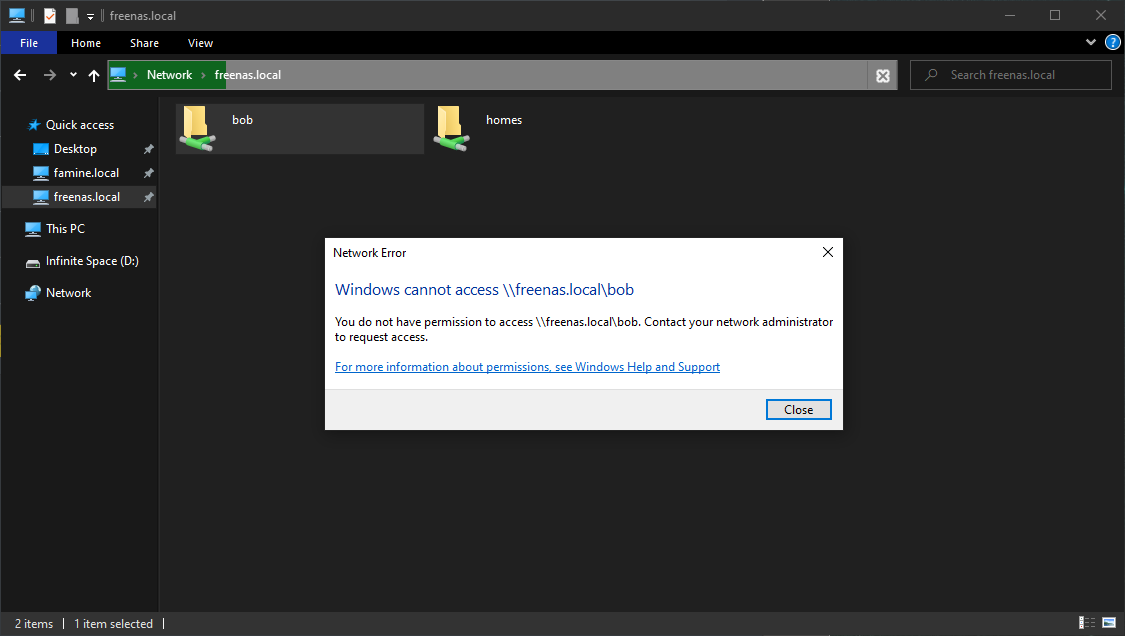Click Network in the address breadcrumb
The height and width of the screenshot is (636, 1125).
coord(169,75)
